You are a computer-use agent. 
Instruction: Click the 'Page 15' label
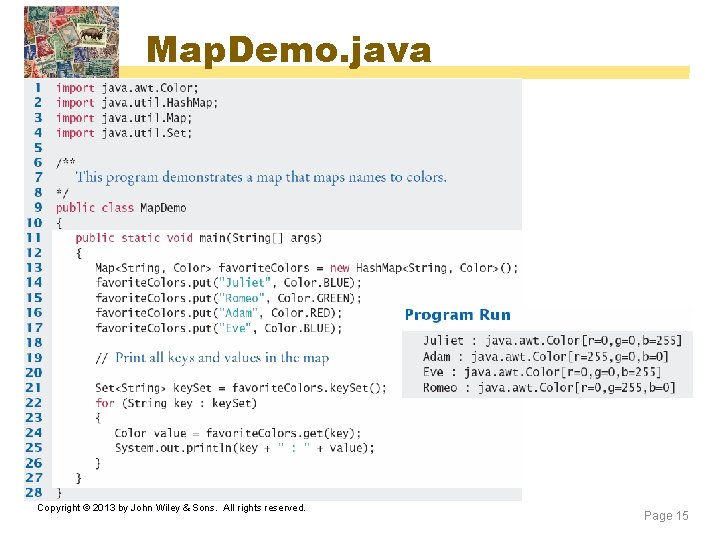(666, 516)
